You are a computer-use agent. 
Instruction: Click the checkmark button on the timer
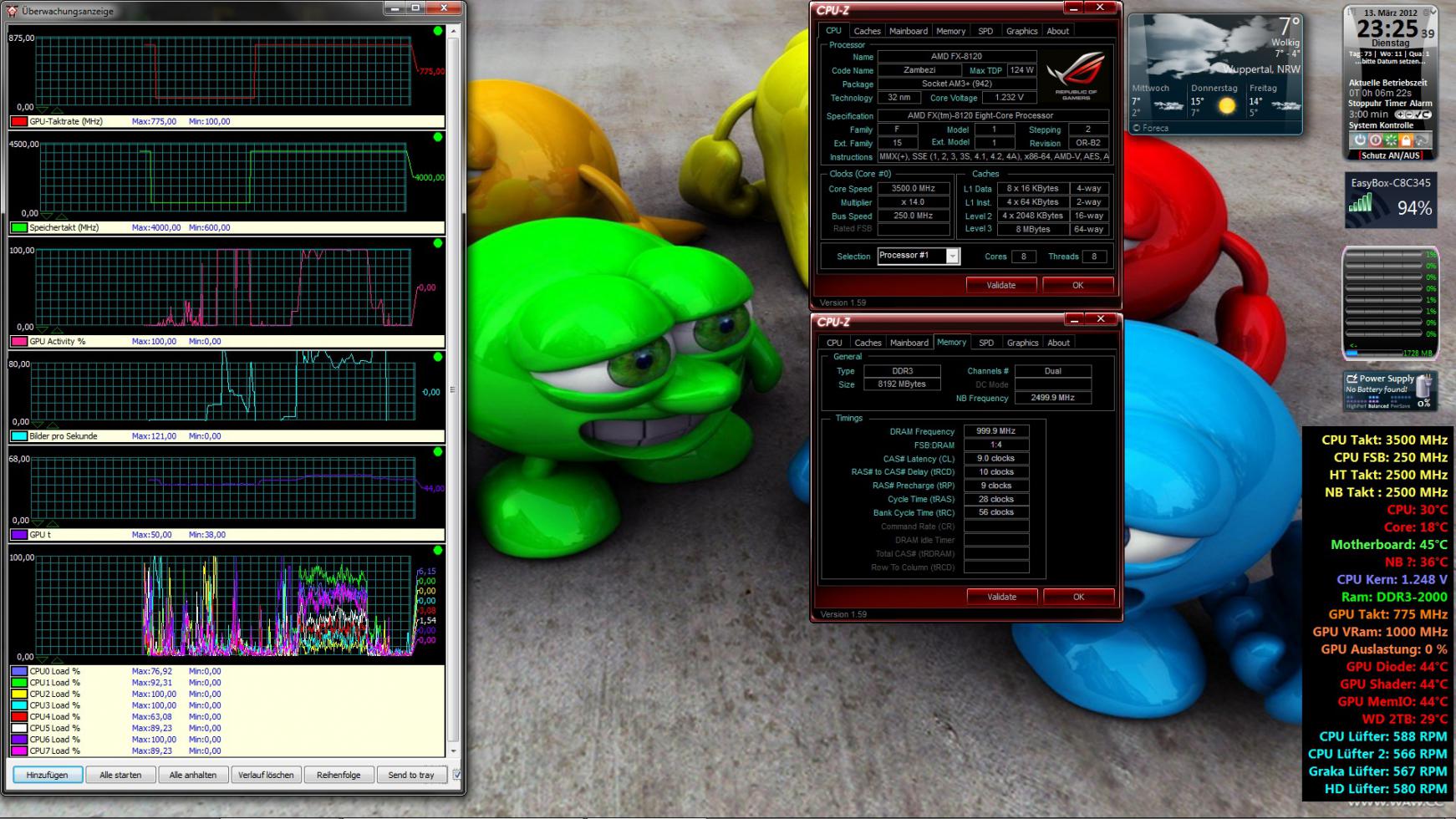pos(1418,114)
